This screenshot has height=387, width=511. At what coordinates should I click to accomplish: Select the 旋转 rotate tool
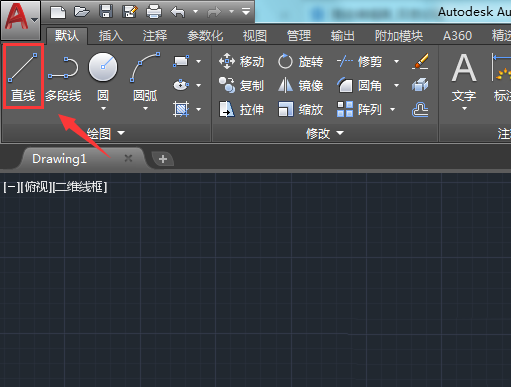(300, 62)
